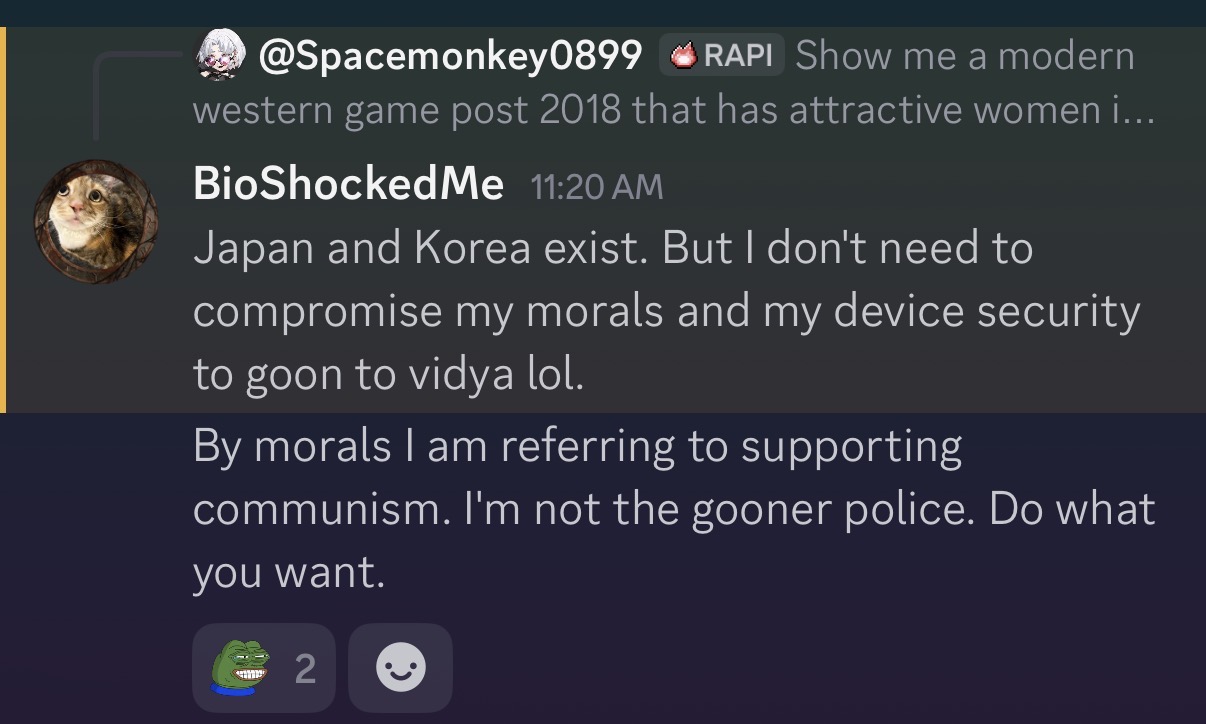1206x724 pixels.
Task: Click the reaction count number 2
Action: point(305,669)
